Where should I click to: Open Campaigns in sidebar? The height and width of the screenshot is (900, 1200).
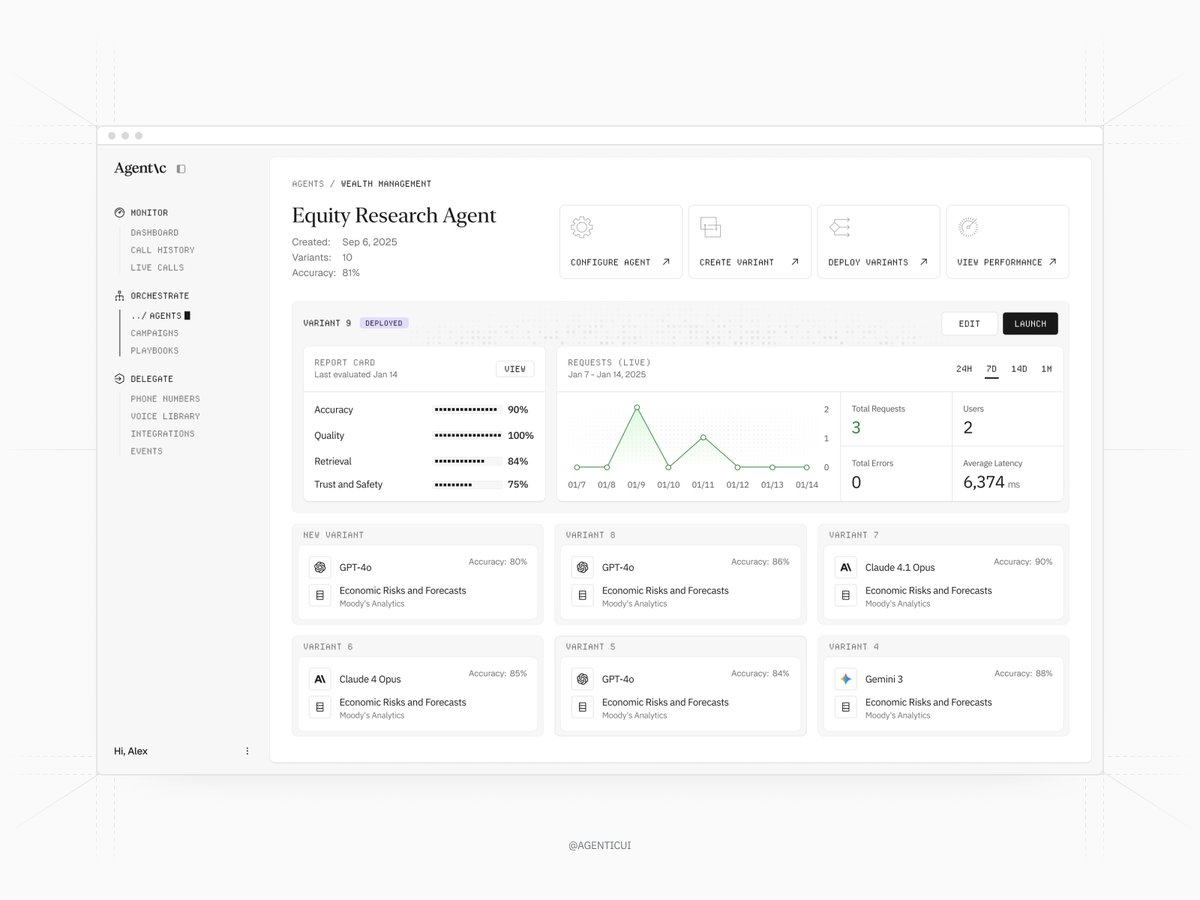click(x=155, y=334)
